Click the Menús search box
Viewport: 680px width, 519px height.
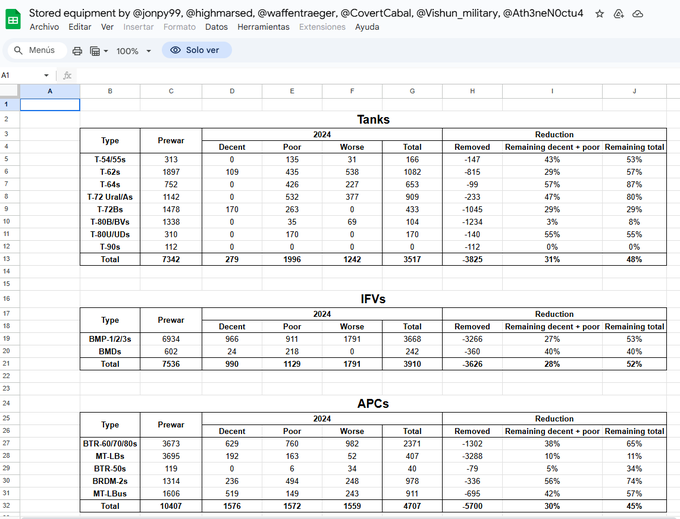(37, 50)
